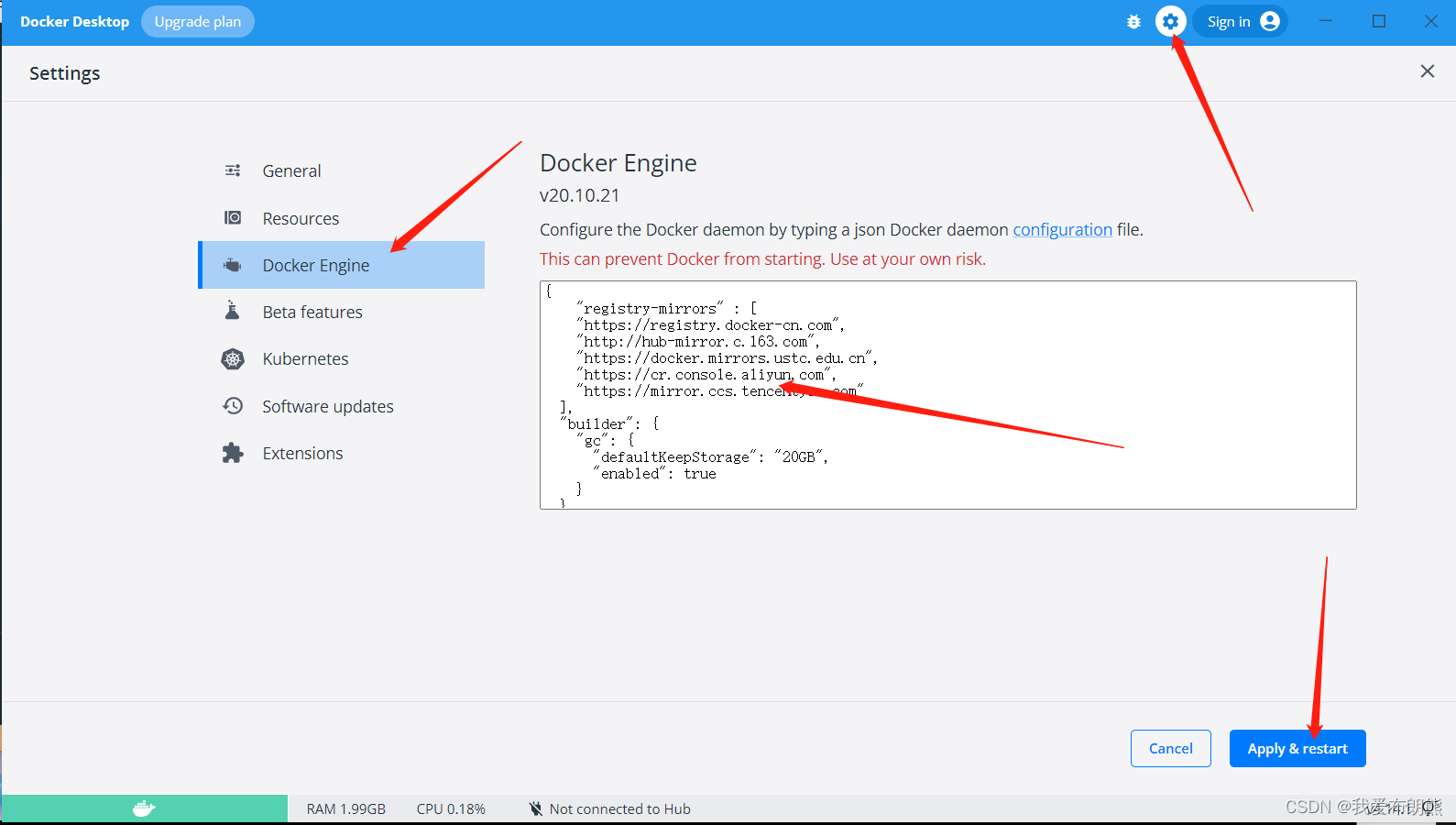The image size is (1456, 825).
Task: Click the Kubernetes wheel icon
Action: click(233, 358)
